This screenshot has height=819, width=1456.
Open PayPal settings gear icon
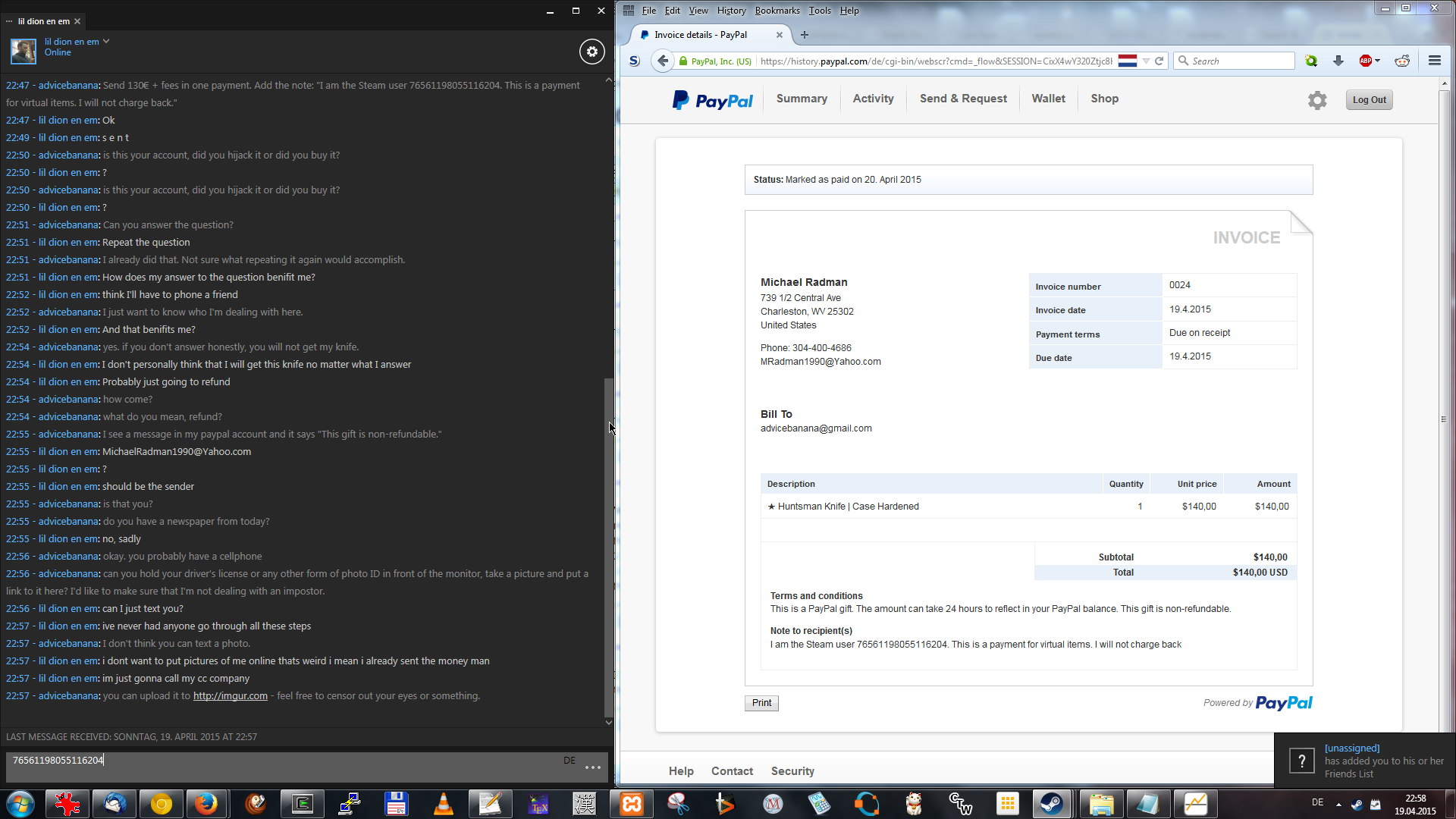coord(1317,100)
